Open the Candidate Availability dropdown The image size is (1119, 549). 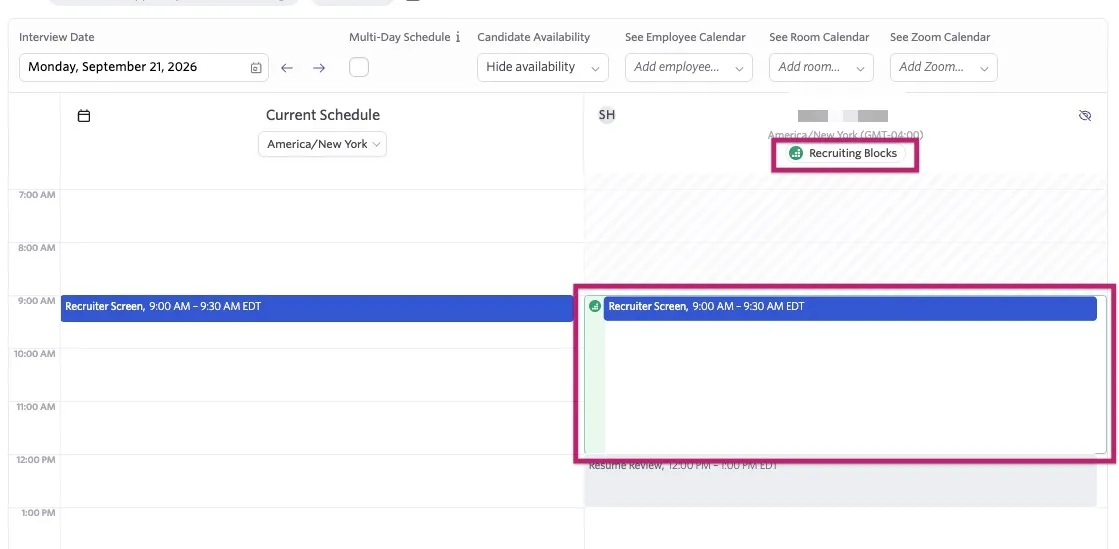(x=543, y=67)
